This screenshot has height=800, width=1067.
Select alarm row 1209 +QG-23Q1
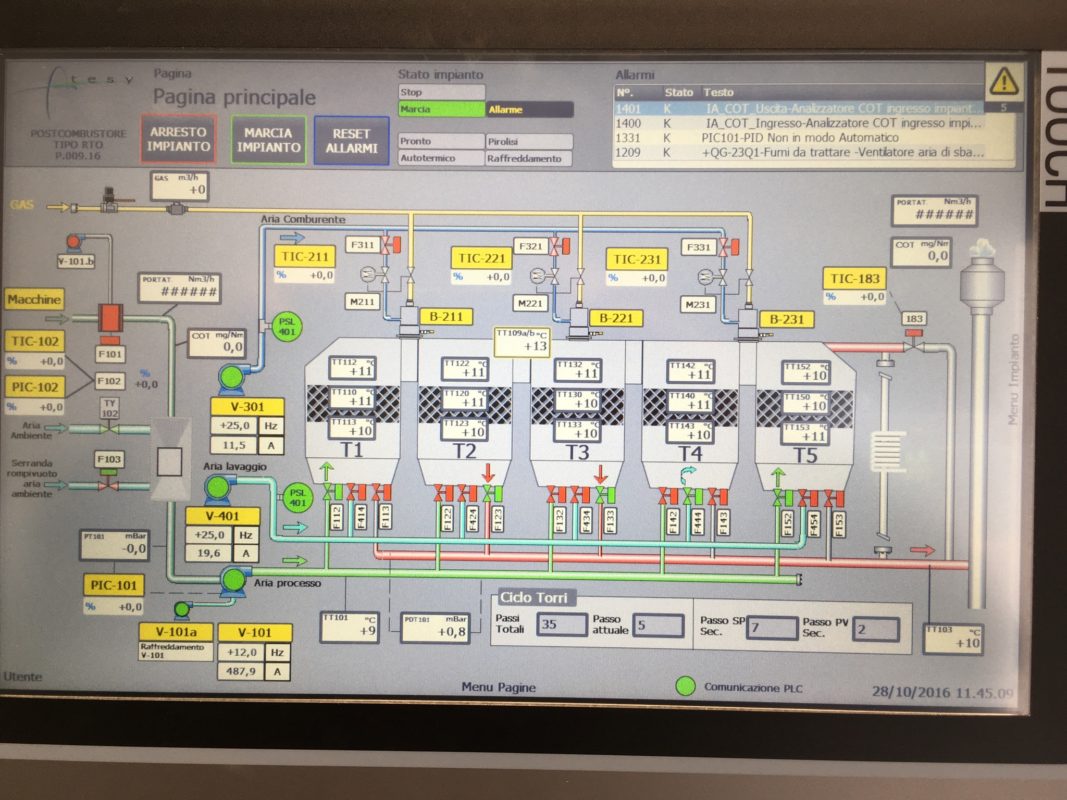[799, 152]
